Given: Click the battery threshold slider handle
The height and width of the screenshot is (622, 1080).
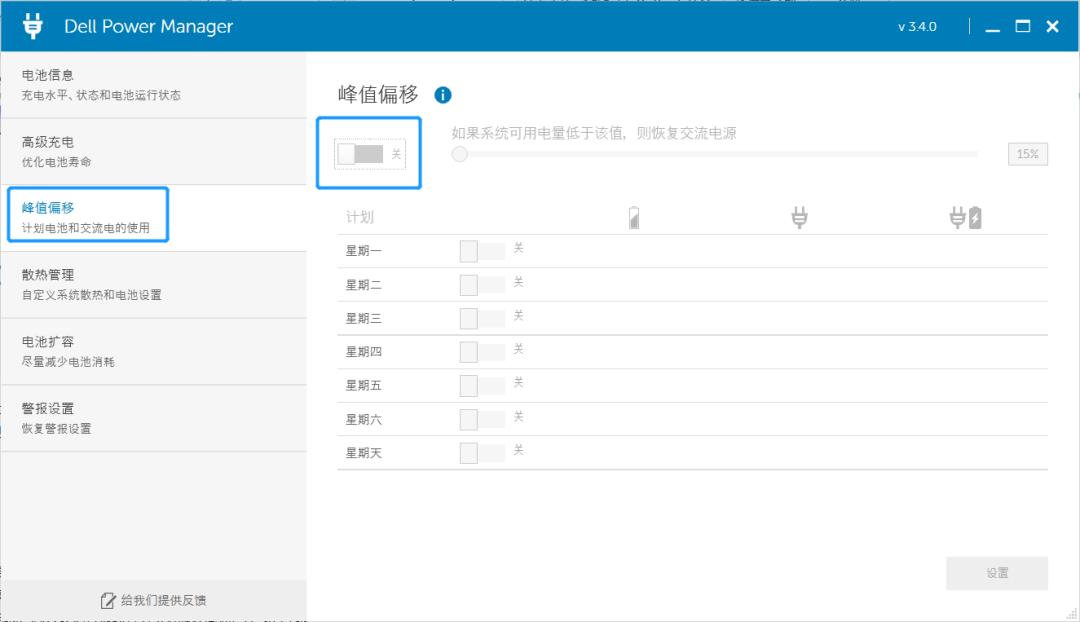Looking at the screenshot, I should coord(460,154).
